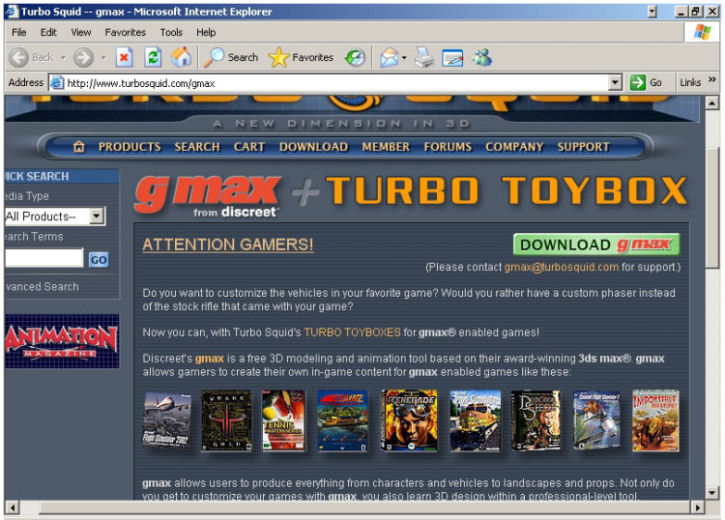
Task: Click the Mail envelope icon
Action: (389, 58)
